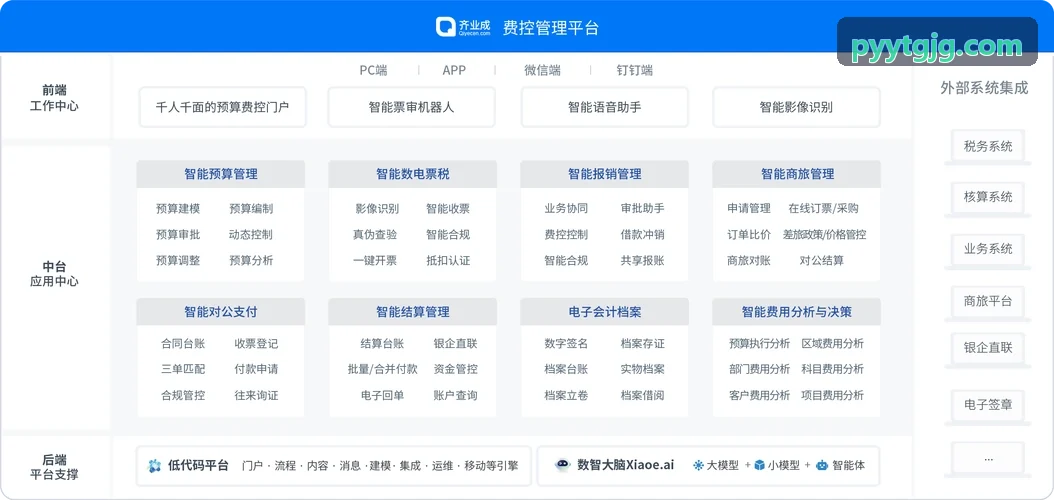The height and width of the screenshot is (500, 1054).
Task: Click the 智能体 robot icon
Action: [821, 465]
